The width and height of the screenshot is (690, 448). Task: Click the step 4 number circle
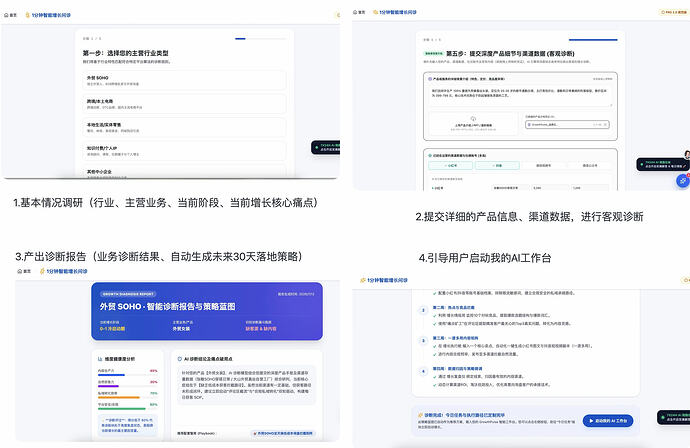[423, 371]
